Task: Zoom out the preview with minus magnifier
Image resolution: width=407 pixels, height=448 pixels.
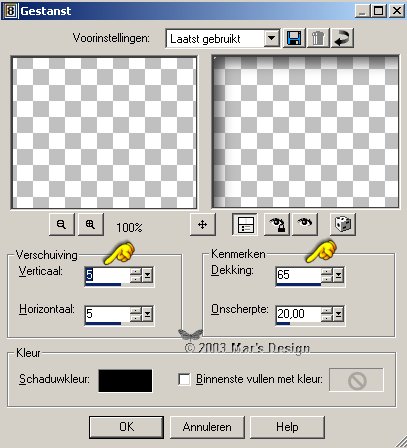Action: point(61,225)
